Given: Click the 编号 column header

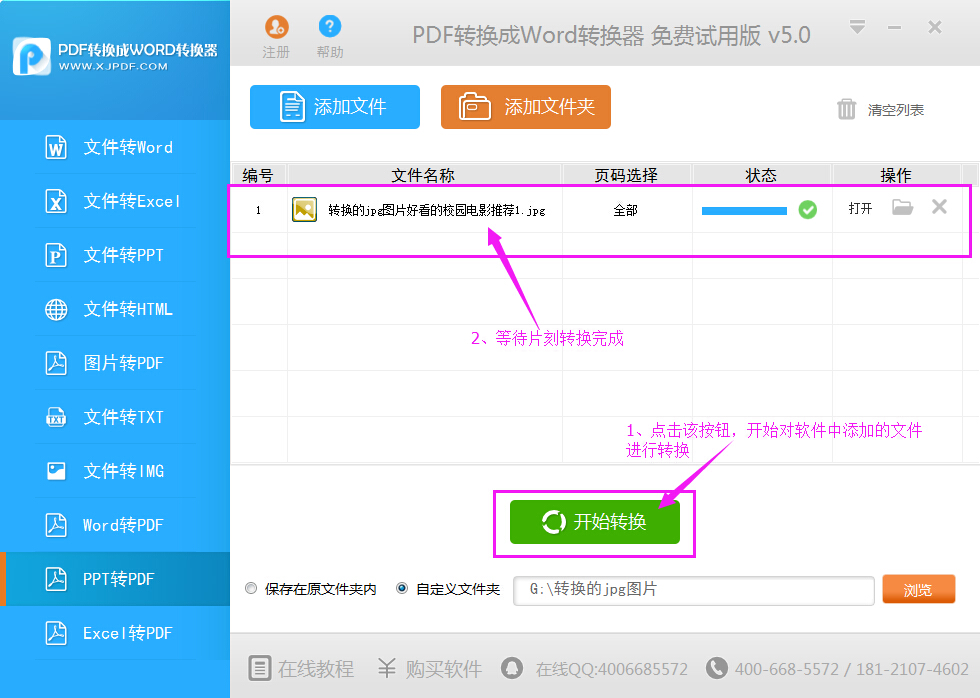Looking at the screenshot, I should [258, 175].
